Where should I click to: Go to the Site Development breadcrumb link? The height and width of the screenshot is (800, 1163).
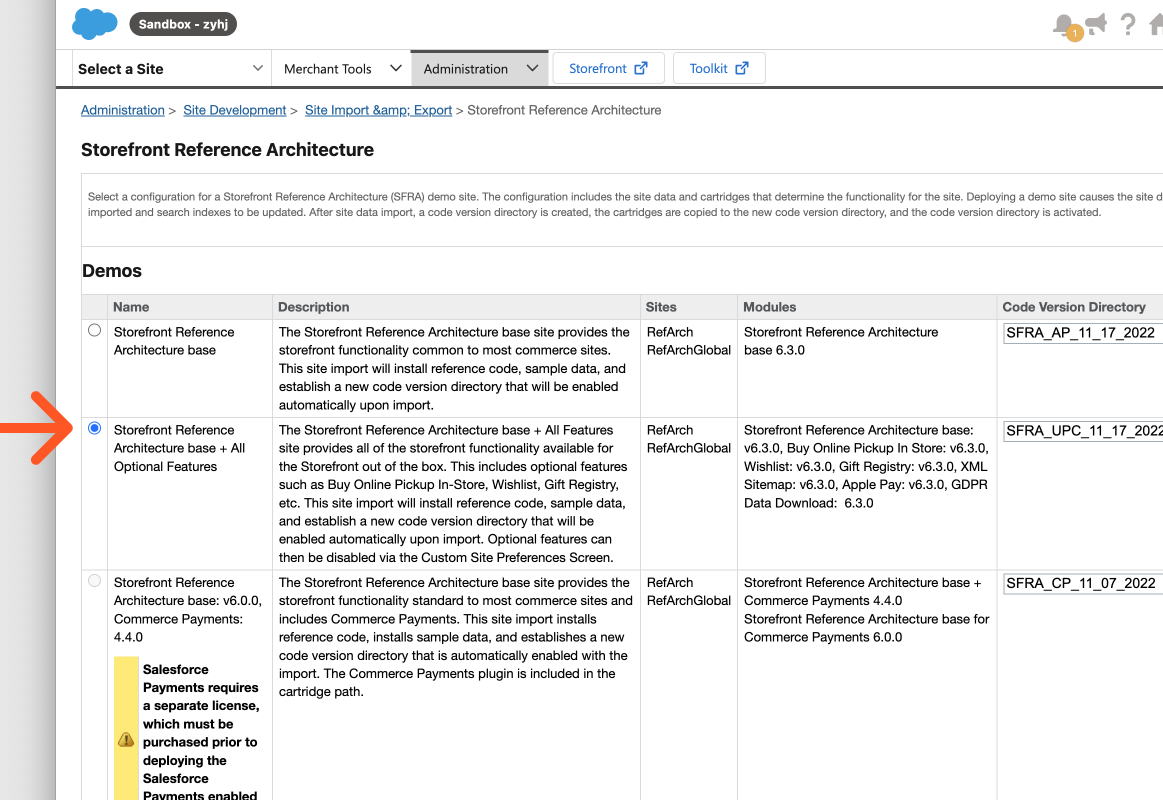point(234,110)
